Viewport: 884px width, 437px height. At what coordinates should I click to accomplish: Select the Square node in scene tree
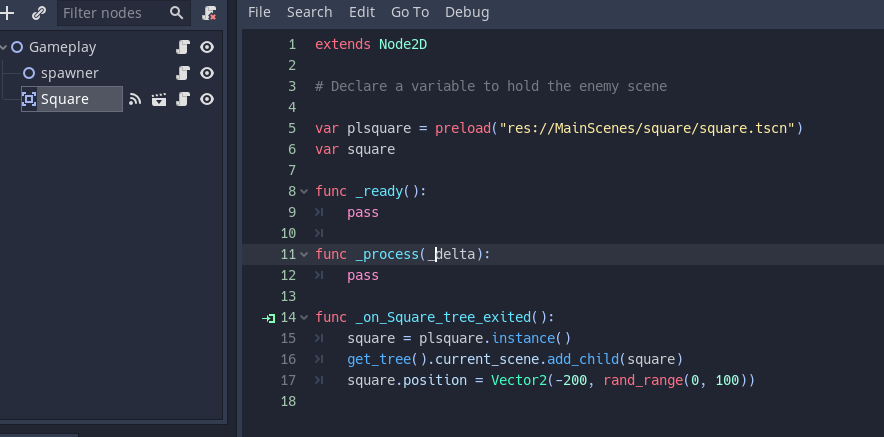coord(65,99)
